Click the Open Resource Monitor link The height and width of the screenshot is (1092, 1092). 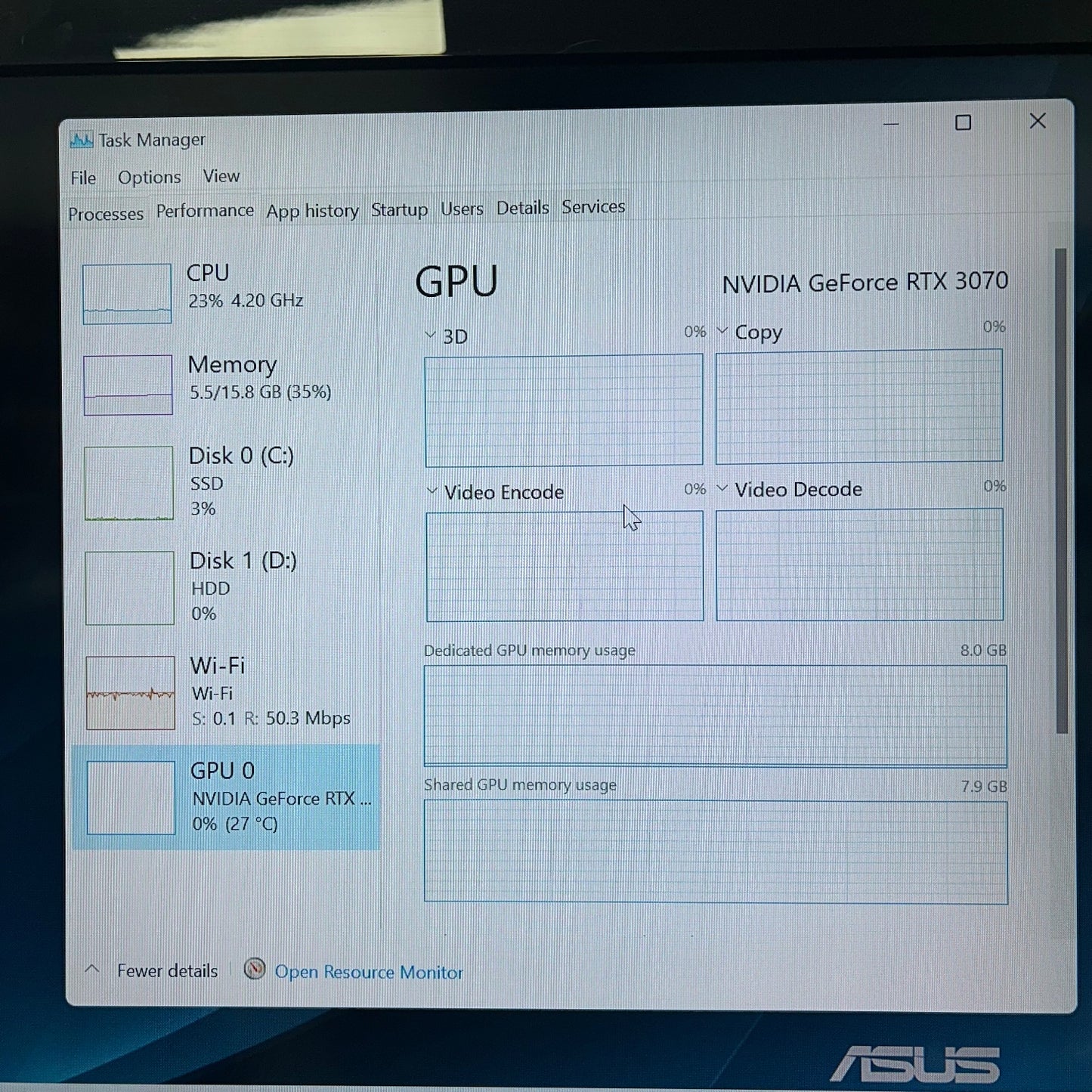(x=369, y=972)
